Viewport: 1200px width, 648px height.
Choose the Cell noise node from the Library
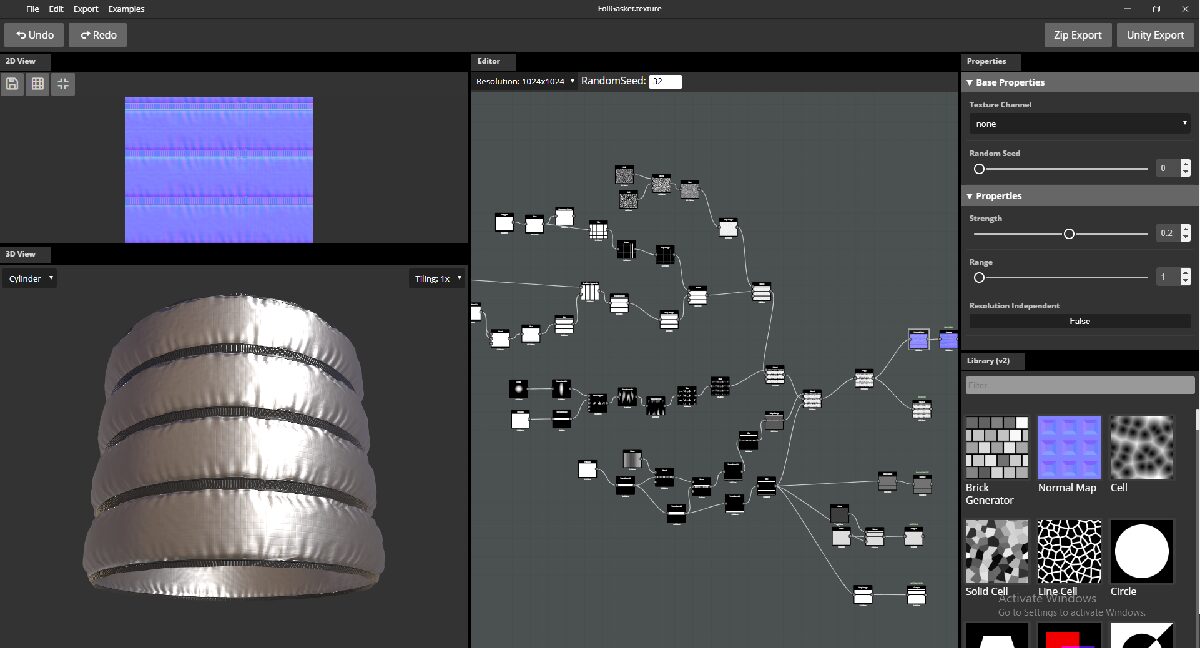pyautogui.click(x=1141, y=447)
